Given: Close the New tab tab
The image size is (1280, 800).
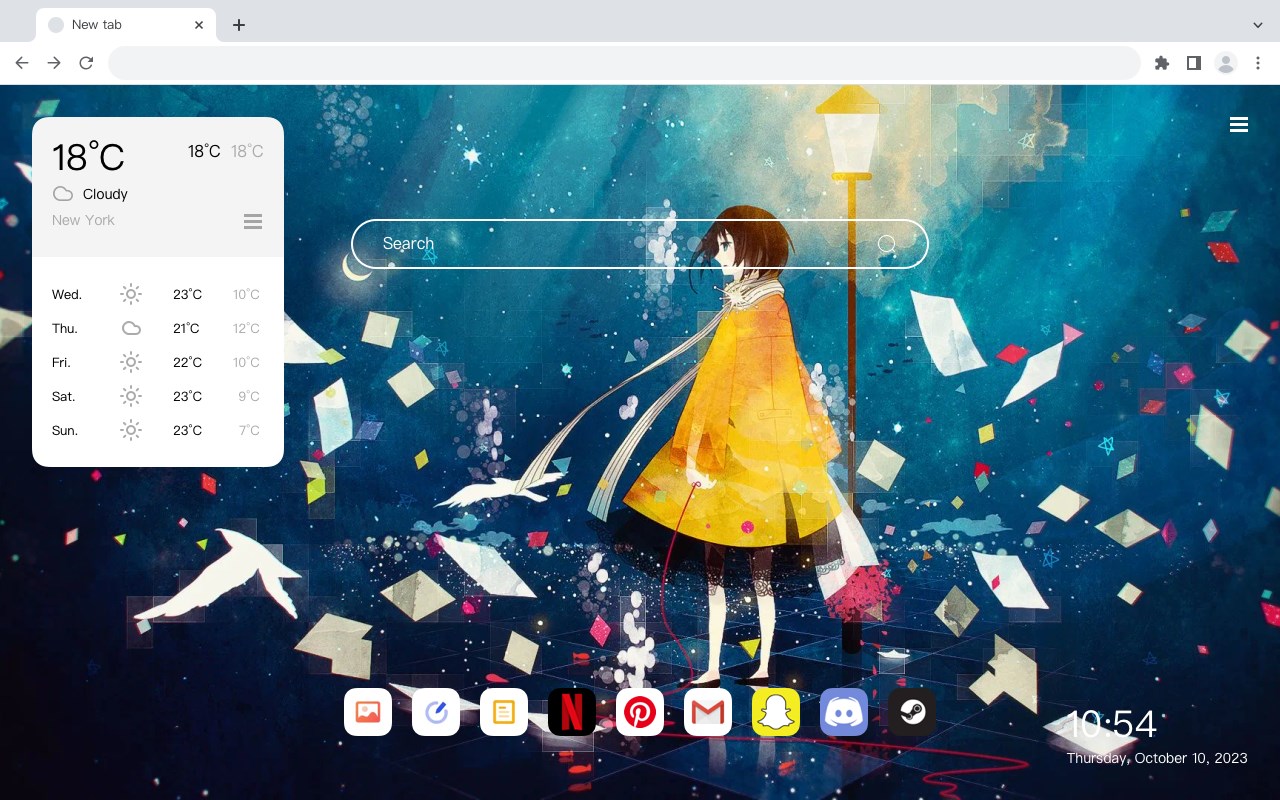Looking at the screenshot, I should click(x=200, y=25).
